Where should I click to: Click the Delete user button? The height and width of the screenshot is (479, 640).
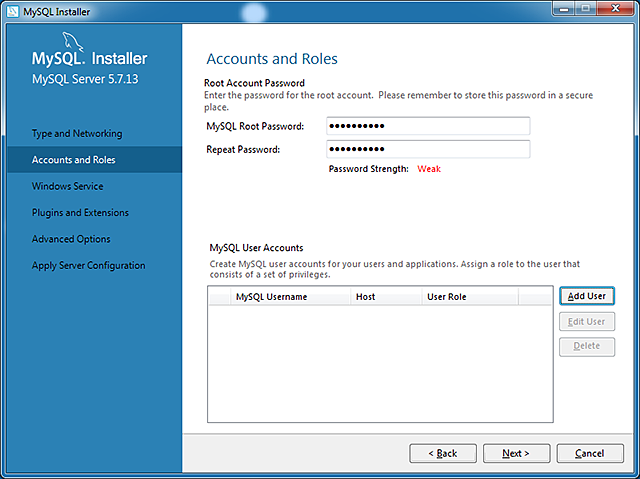click(586, 346)
